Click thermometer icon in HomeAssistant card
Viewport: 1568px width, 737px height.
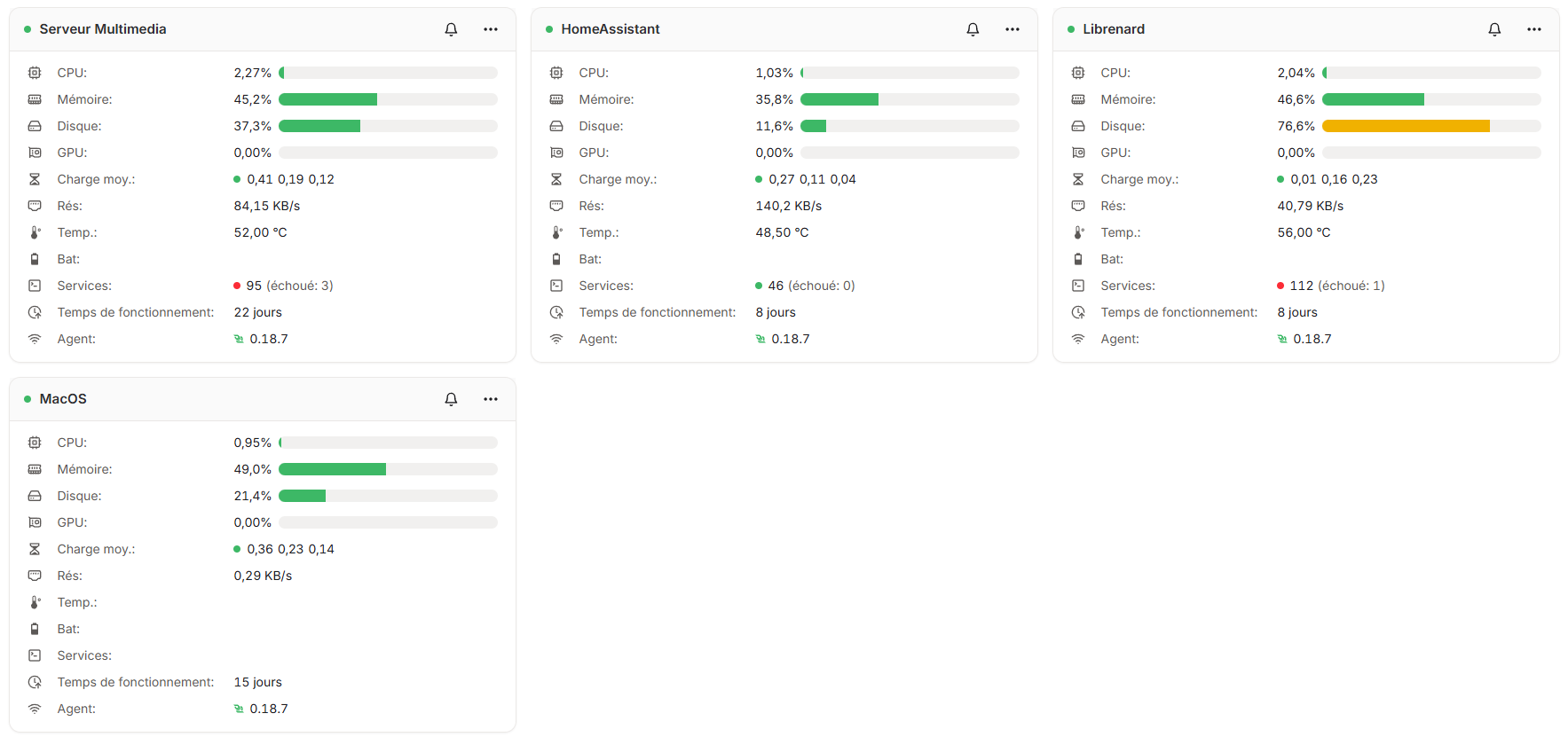pyautogui.click(x=556, y=232)
